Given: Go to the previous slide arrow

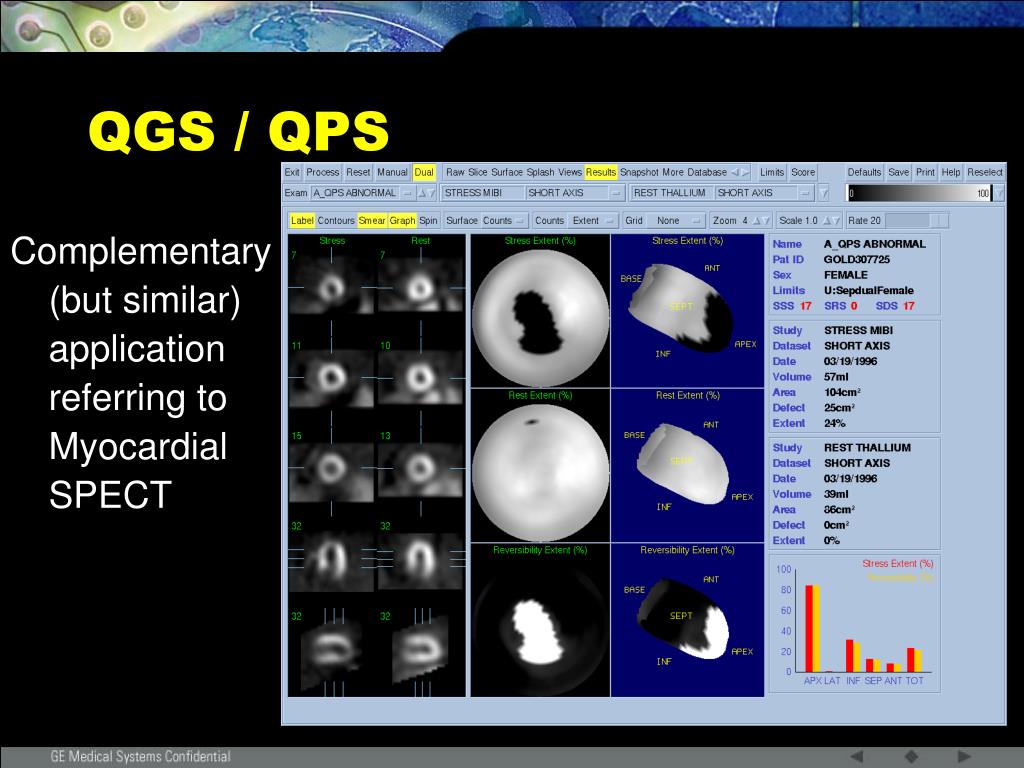Looking at the screenshot, I should [x=857, y=756].
